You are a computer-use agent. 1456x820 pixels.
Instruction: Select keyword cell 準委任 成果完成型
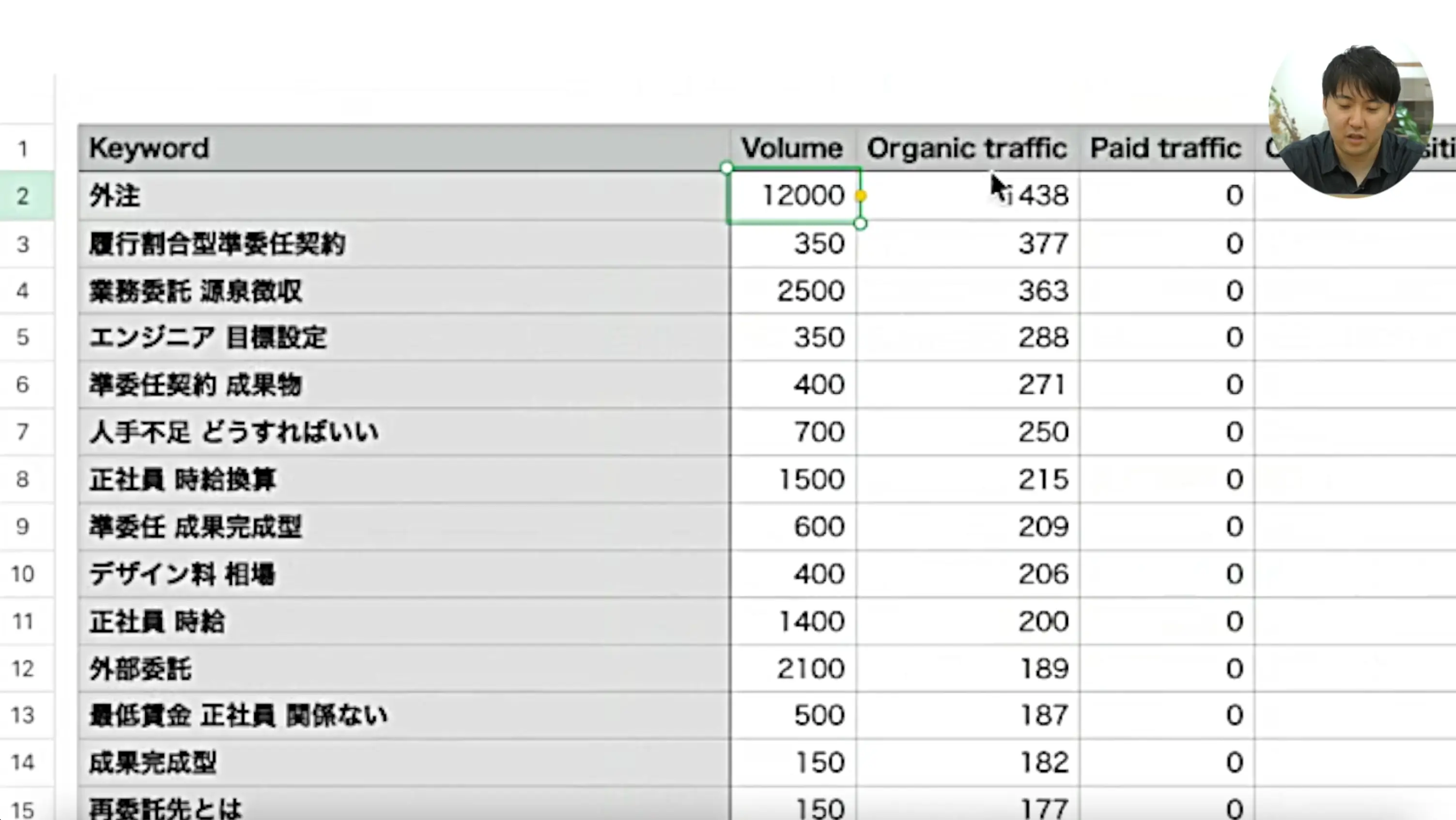404,526
